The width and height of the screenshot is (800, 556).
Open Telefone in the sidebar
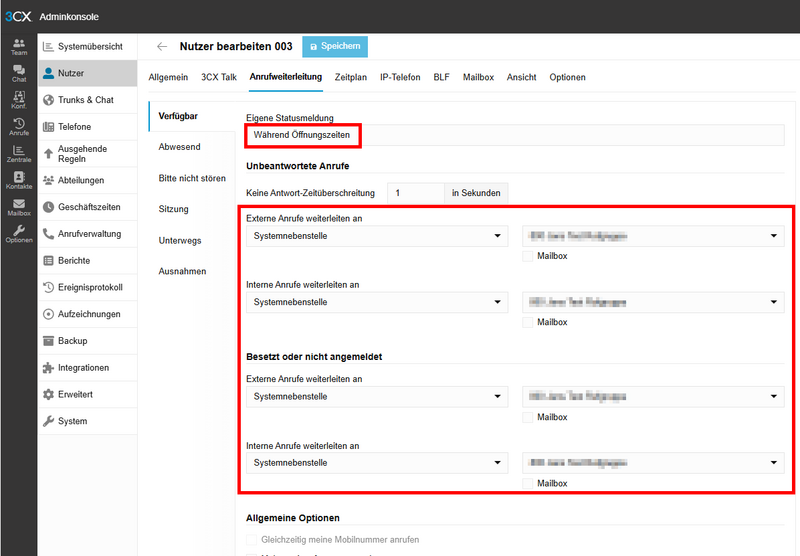pos(87,127)
